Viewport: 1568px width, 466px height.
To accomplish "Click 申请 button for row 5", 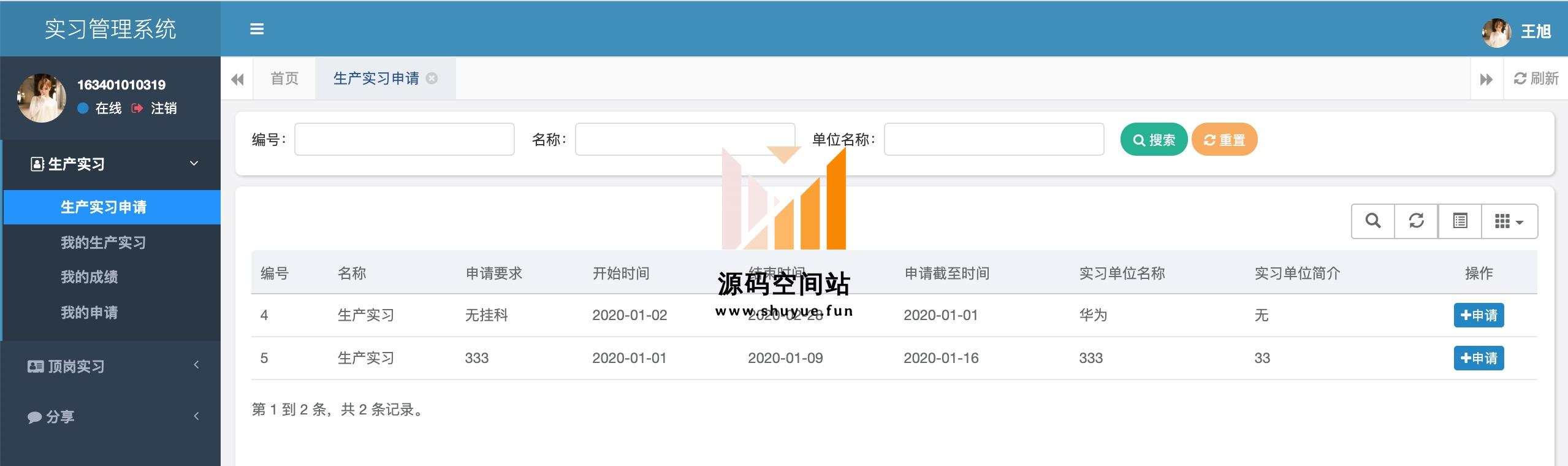I will point(1479,358).
